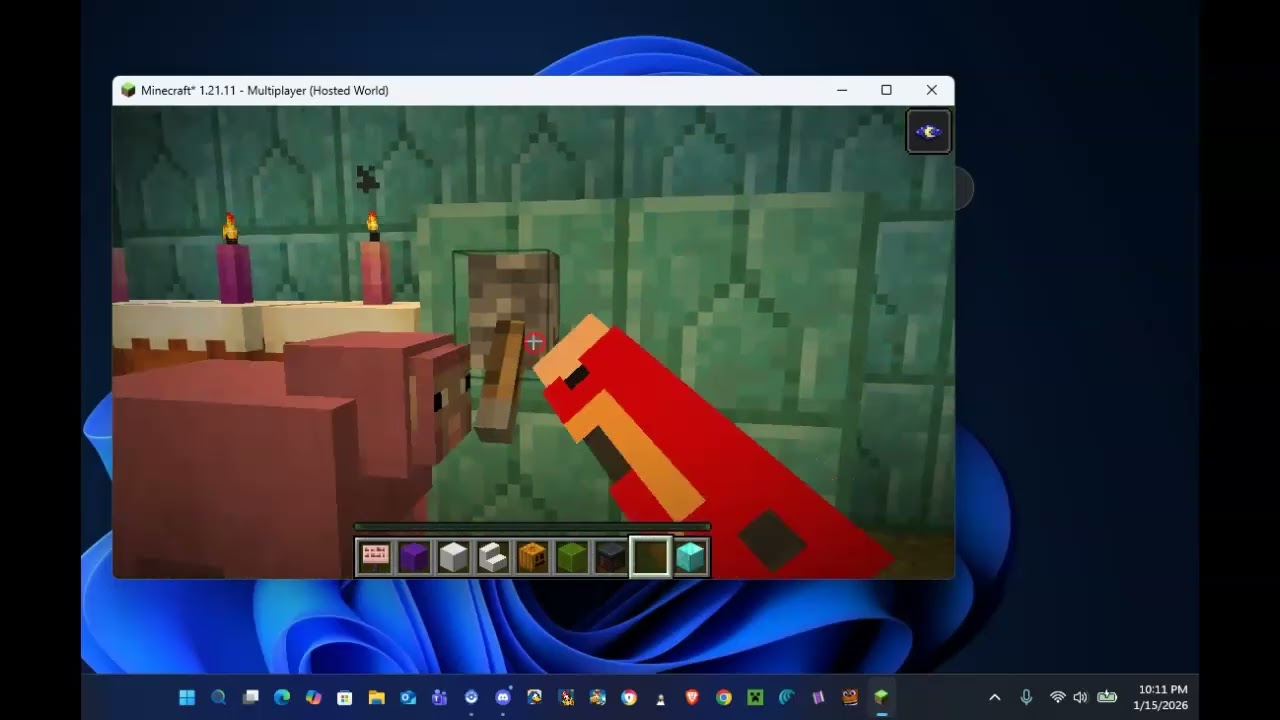Open Outlook from the taskbar
Viewport: 1280px width, 720px height.
[408, 697]
